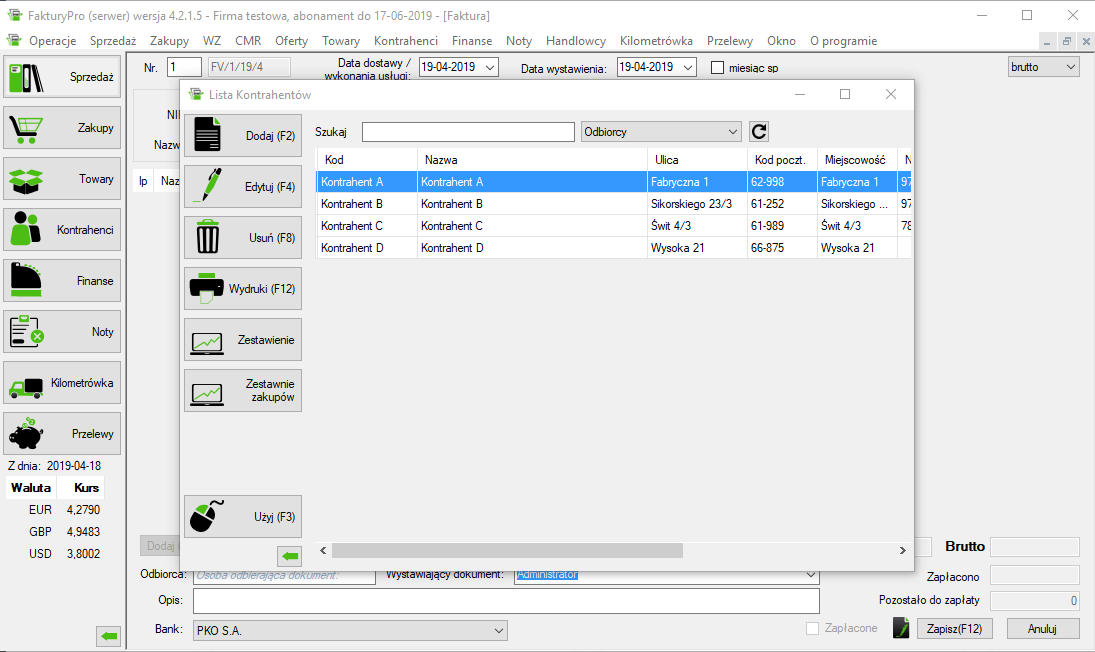Click the Szukaj search input field

[468, 132]
